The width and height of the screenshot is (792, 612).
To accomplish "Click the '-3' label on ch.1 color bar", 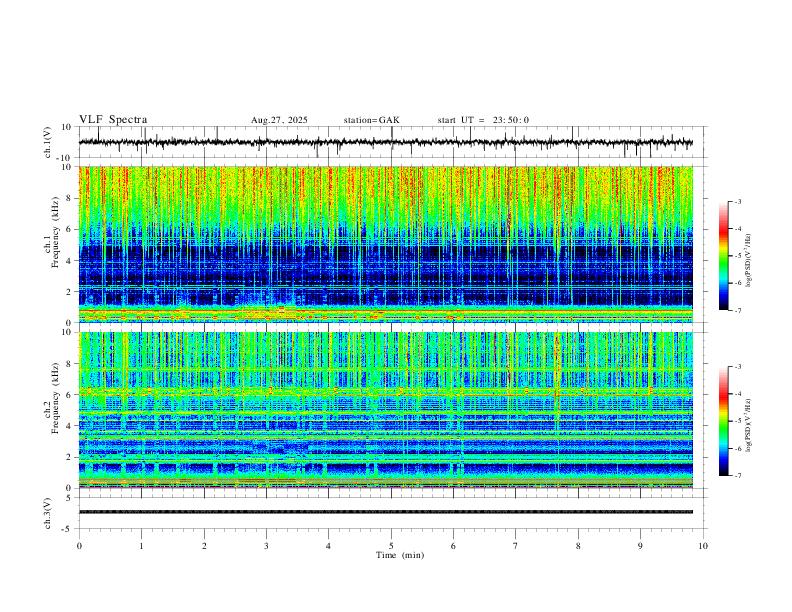I will point(737,202).
